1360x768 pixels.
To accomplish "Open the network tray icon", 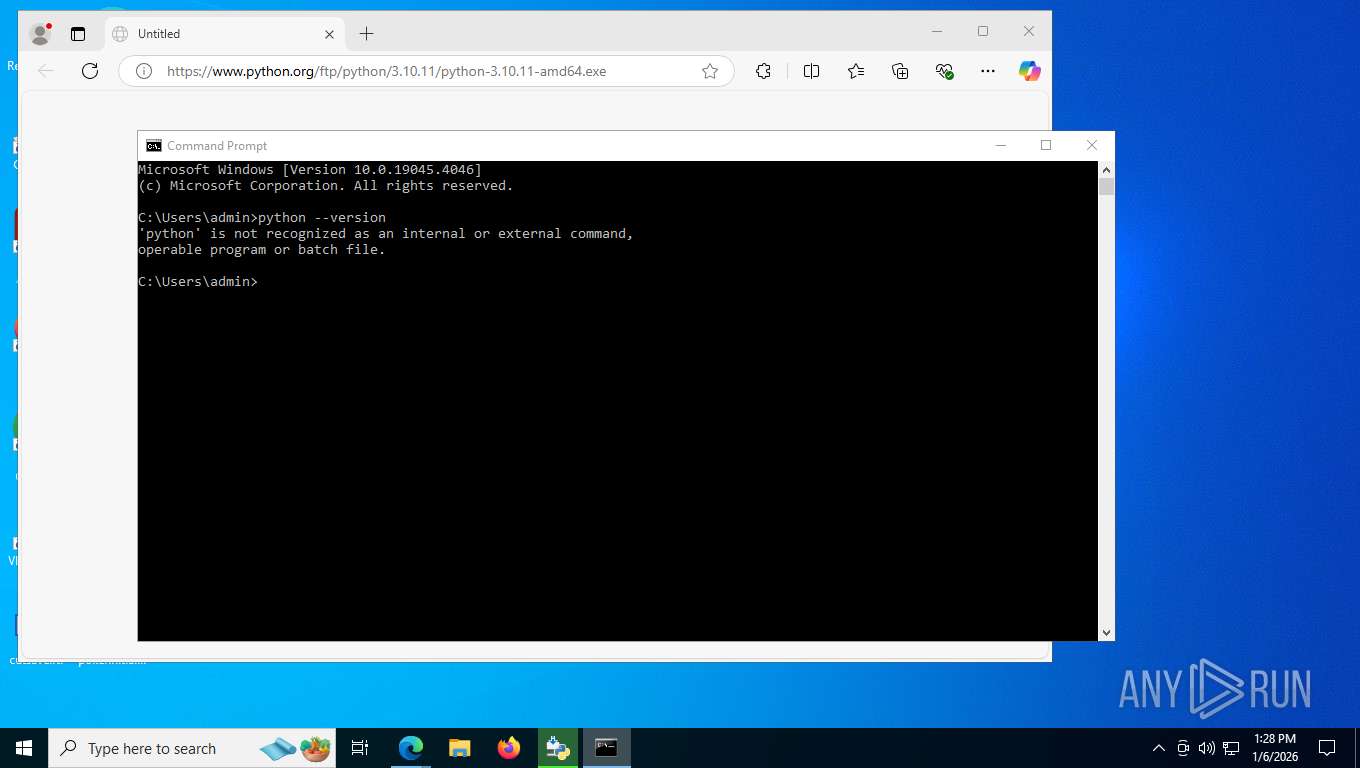I will [x=1231, y=748].
